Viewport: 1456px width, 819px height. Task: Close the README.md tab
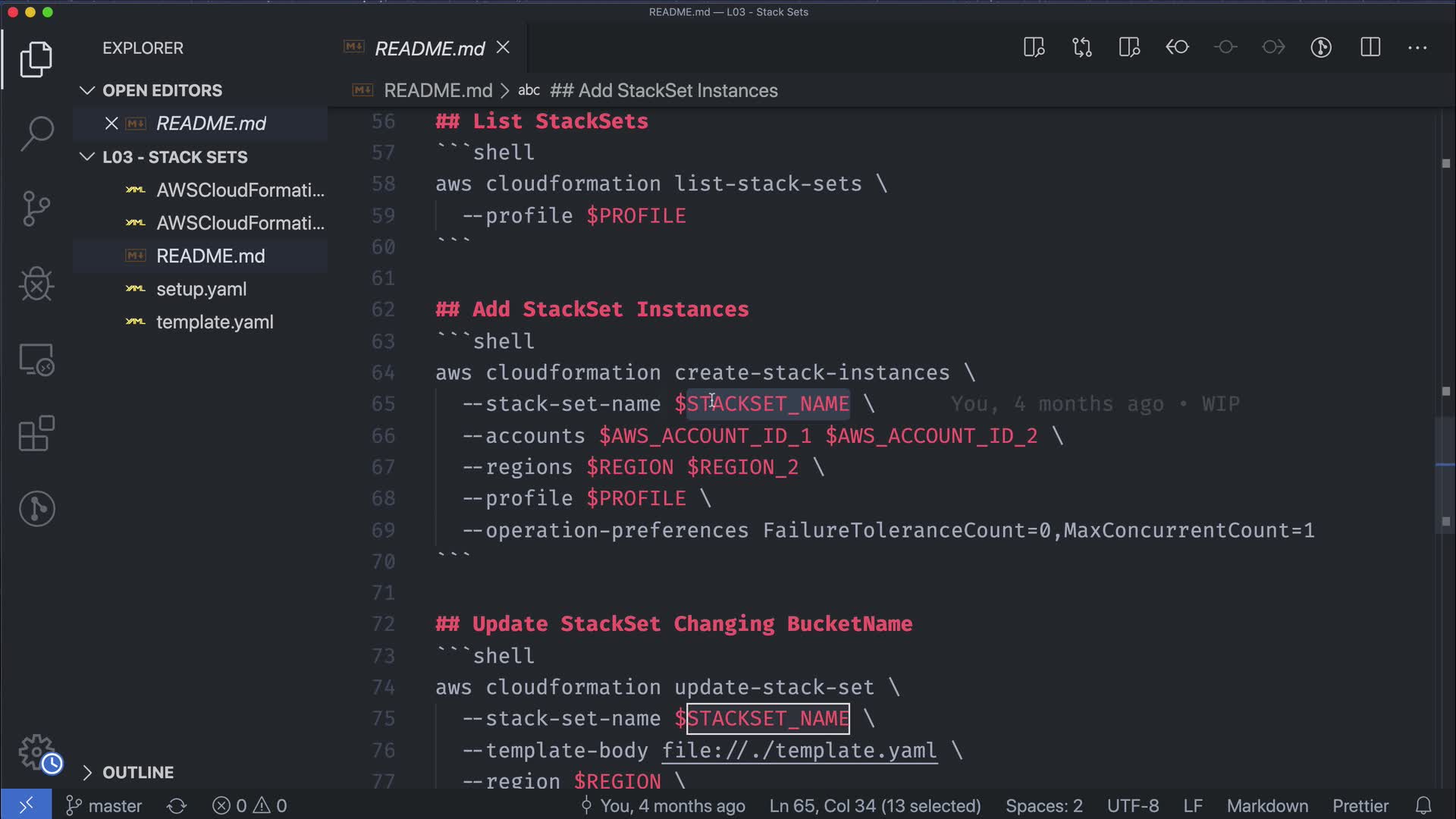pyautogui.click(x=503, y=48)
